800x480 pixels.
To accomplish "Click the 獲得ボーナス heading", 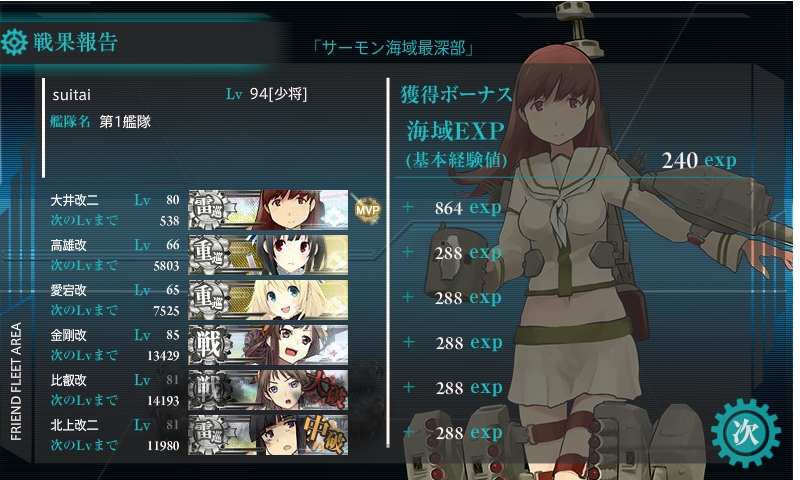I will (456, 95).
